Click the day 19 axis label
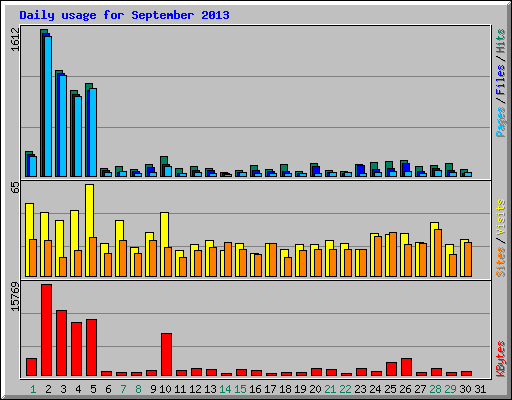The height and width of the screenshot is (400, 512). pos(300,389)
